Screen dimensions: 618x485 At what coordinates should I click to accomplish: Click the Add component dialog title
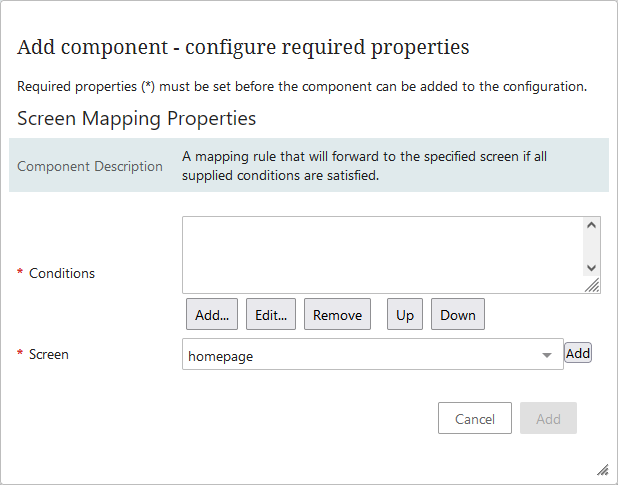point(244,47)
